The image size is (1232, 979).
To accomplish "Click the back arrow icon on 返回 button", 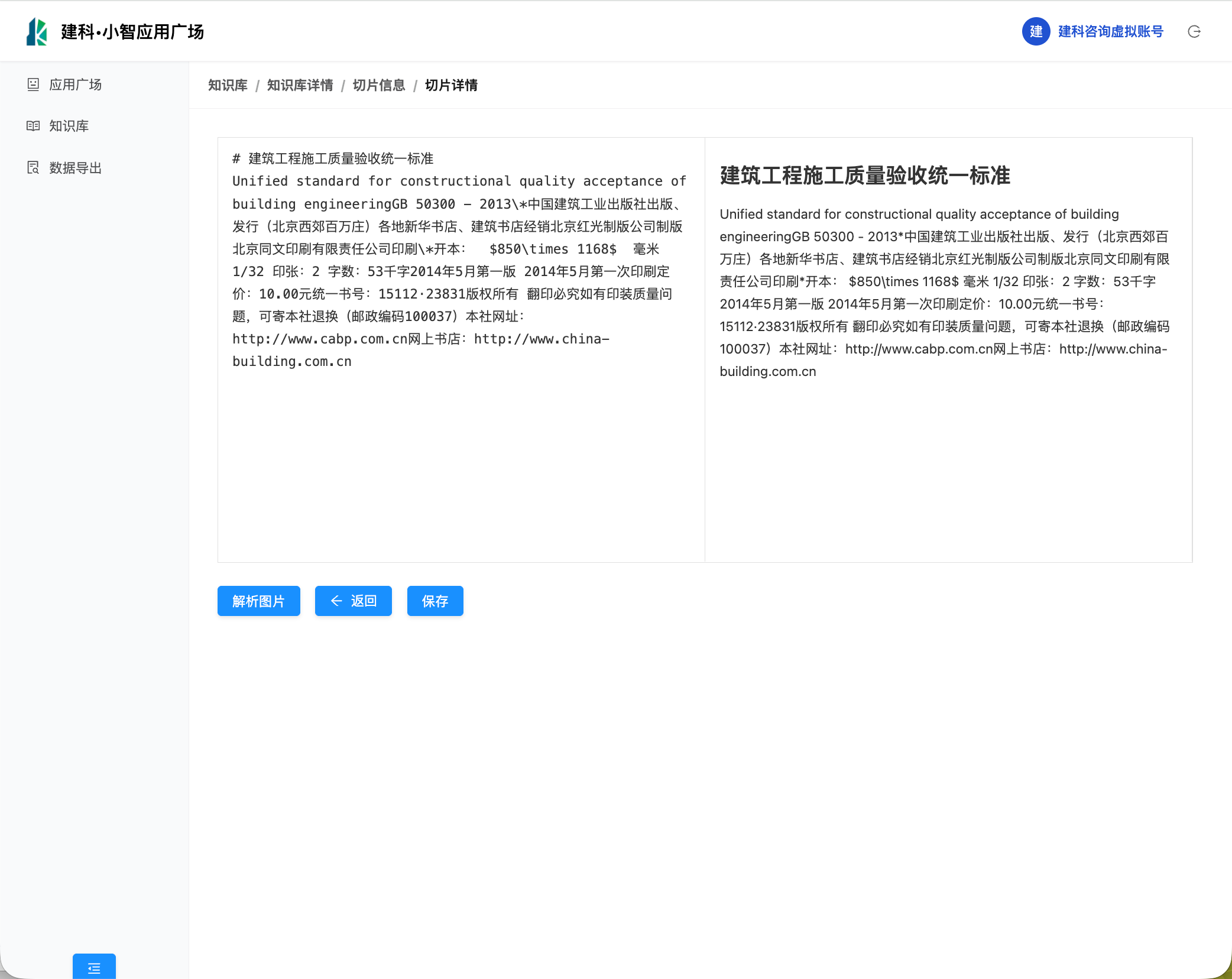I will click(x=336, y=601).
